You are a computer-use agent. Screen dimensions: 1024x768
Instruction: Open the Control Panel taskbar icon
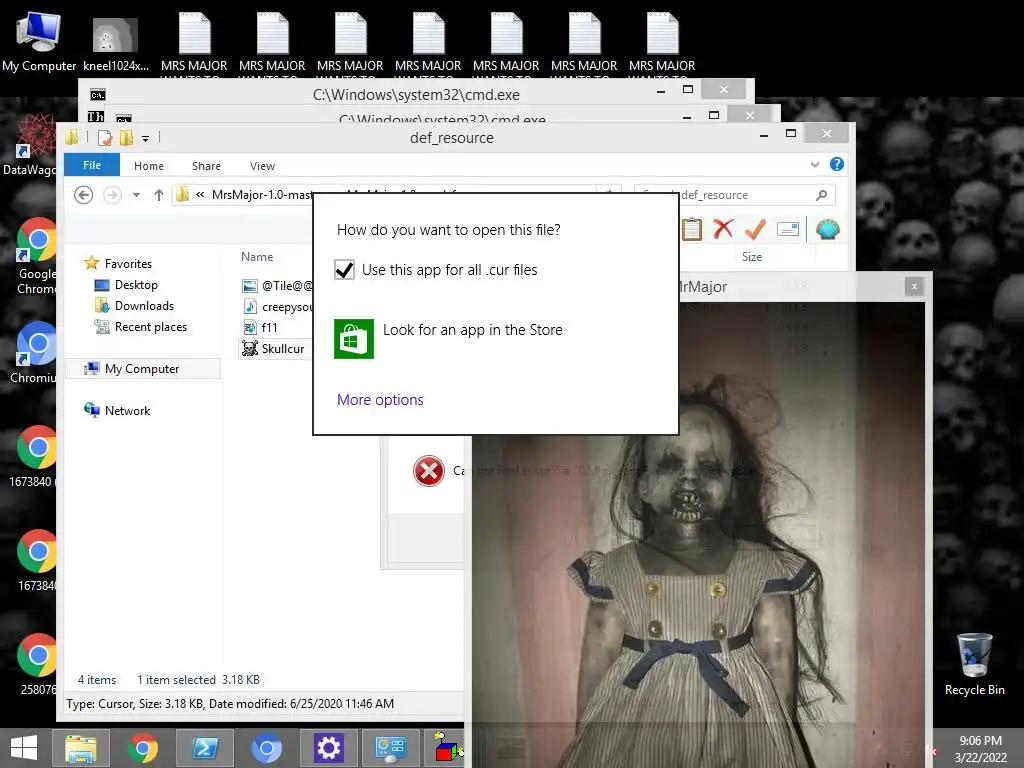(x=390, y=748)
